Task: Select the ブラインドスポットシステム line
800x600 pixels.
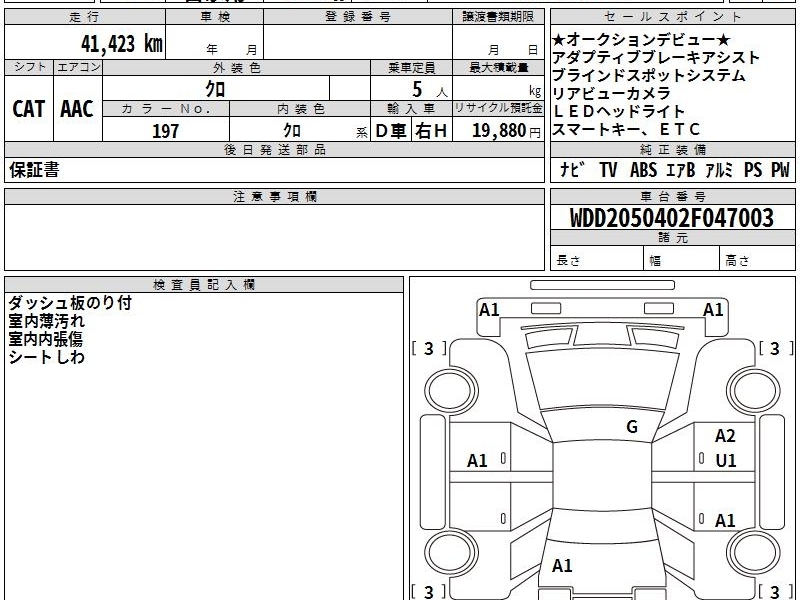Action: click(x=649, y=75)
